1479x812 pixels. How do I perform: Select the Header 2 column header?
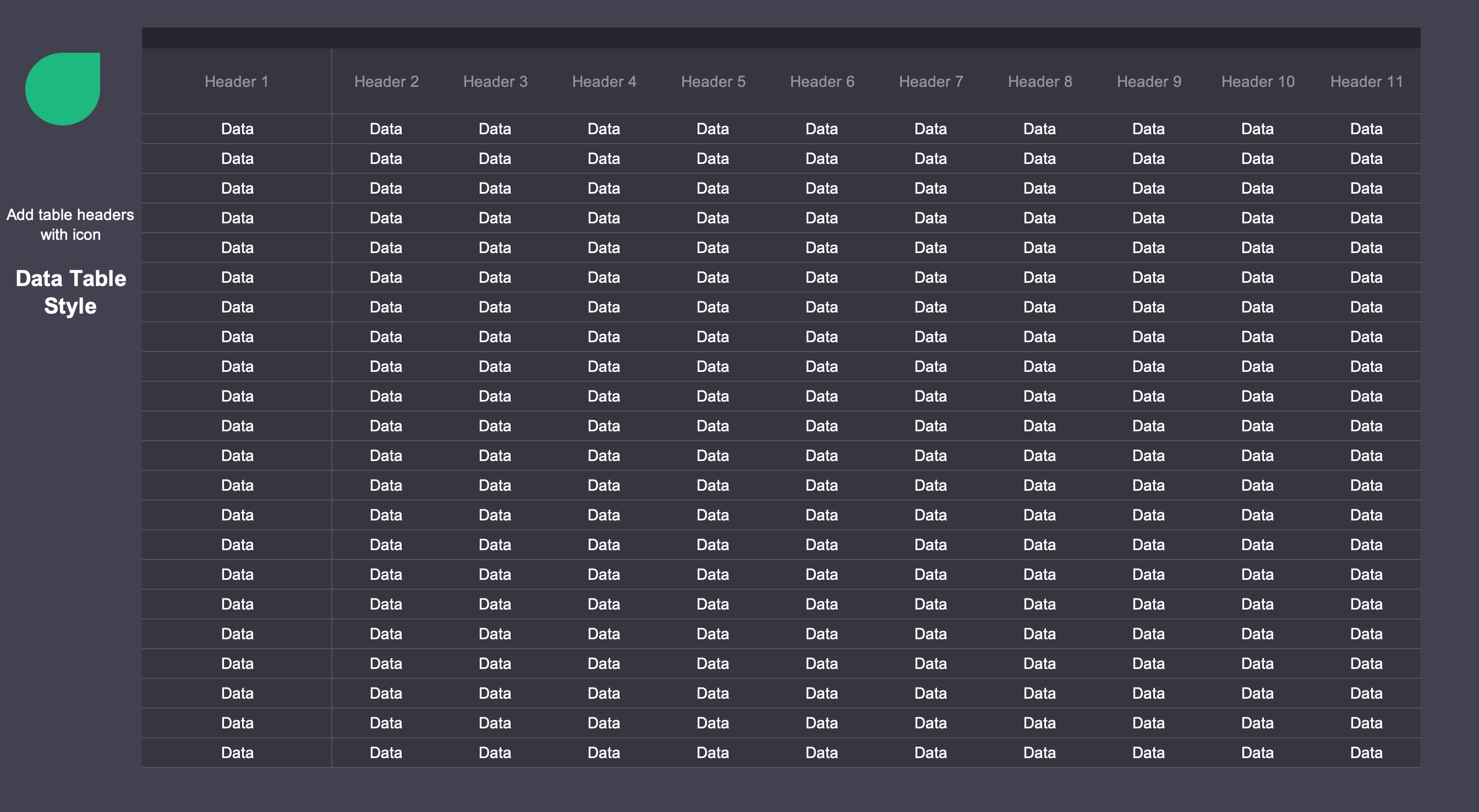click(x=386, y=81)
